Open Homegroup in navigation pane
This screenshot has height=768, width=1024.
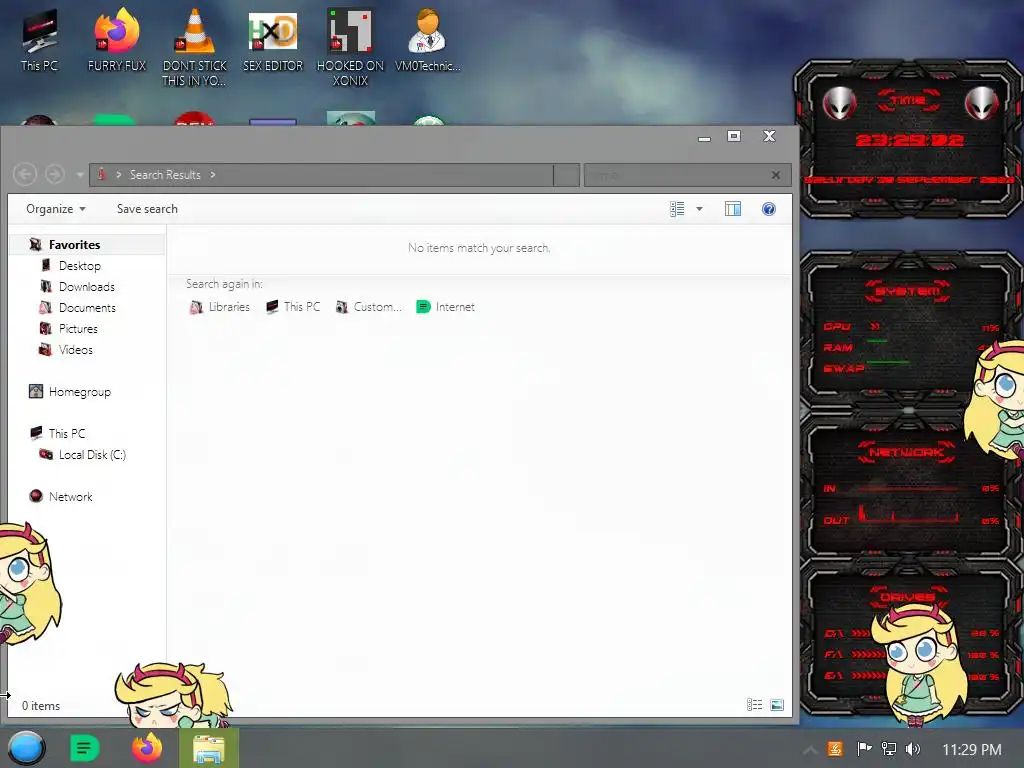79,392
